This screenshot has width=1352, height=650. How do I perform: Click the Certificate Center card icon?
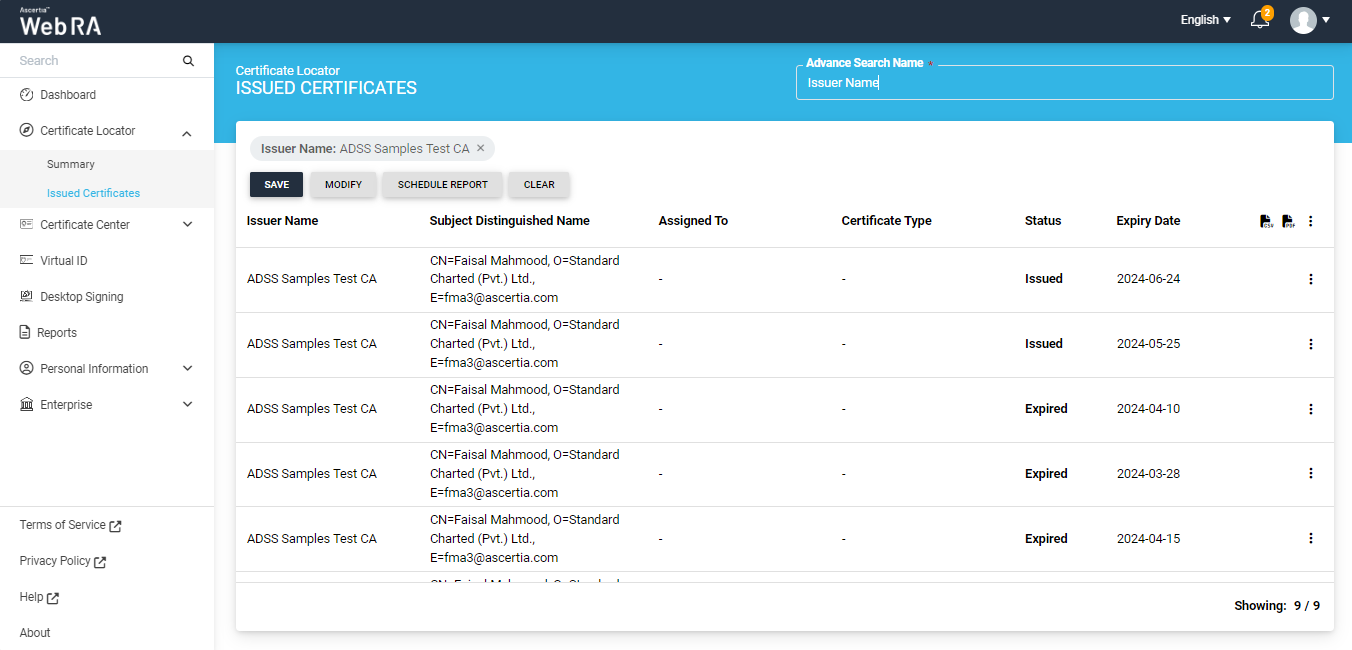point(27,225)
